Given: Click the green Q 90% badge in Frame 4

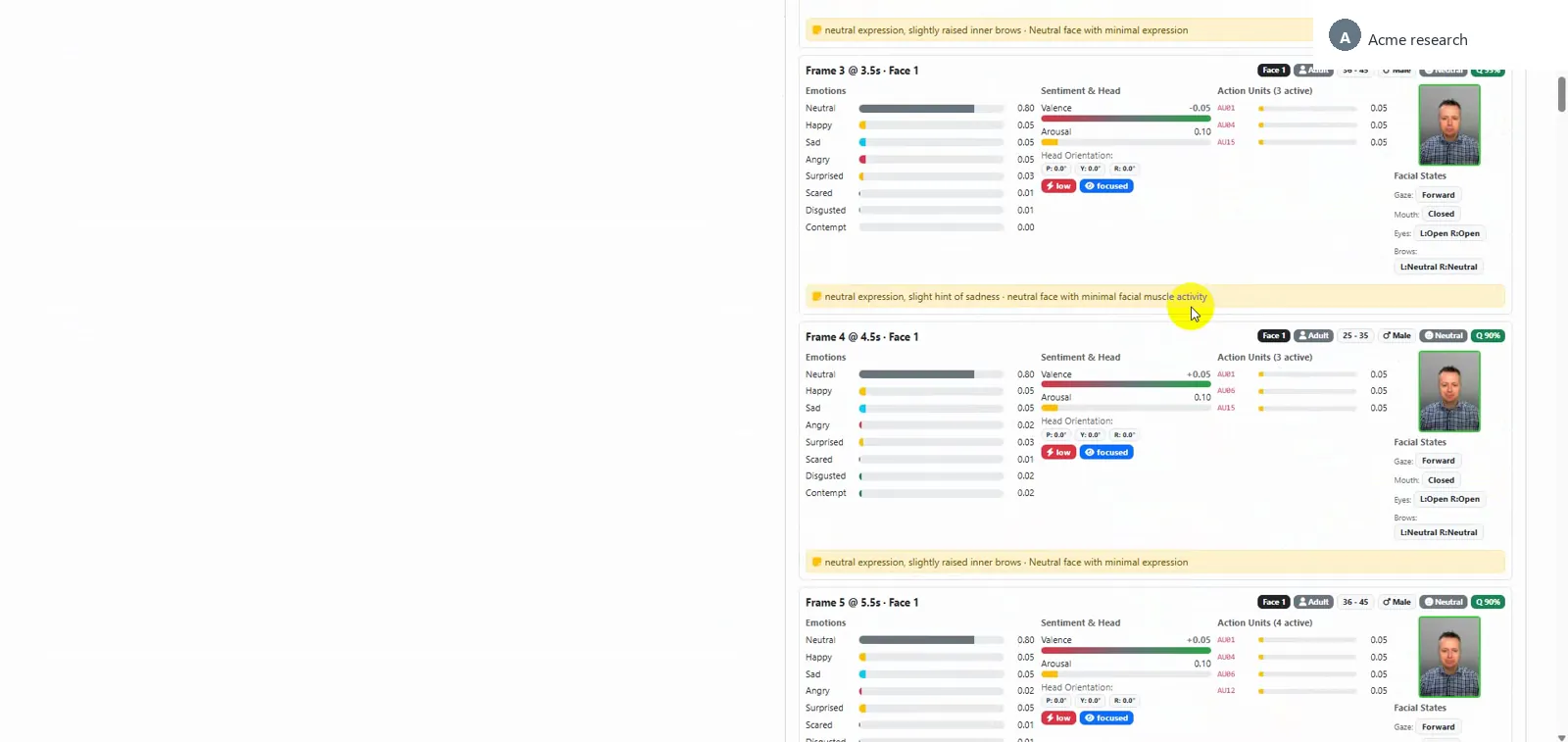Looking at the screenshot, I should 1488,336.
